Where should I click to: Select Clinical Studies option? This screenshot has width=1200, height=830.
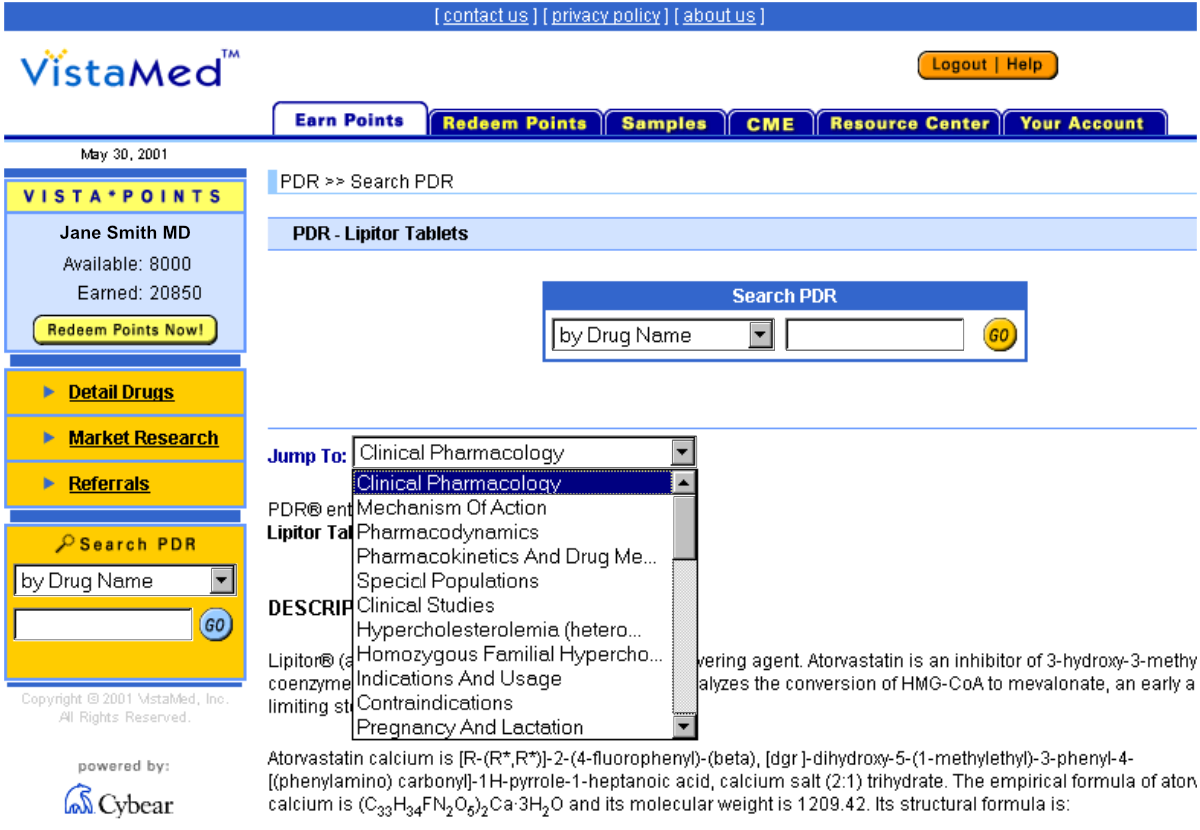pos(513,605)
